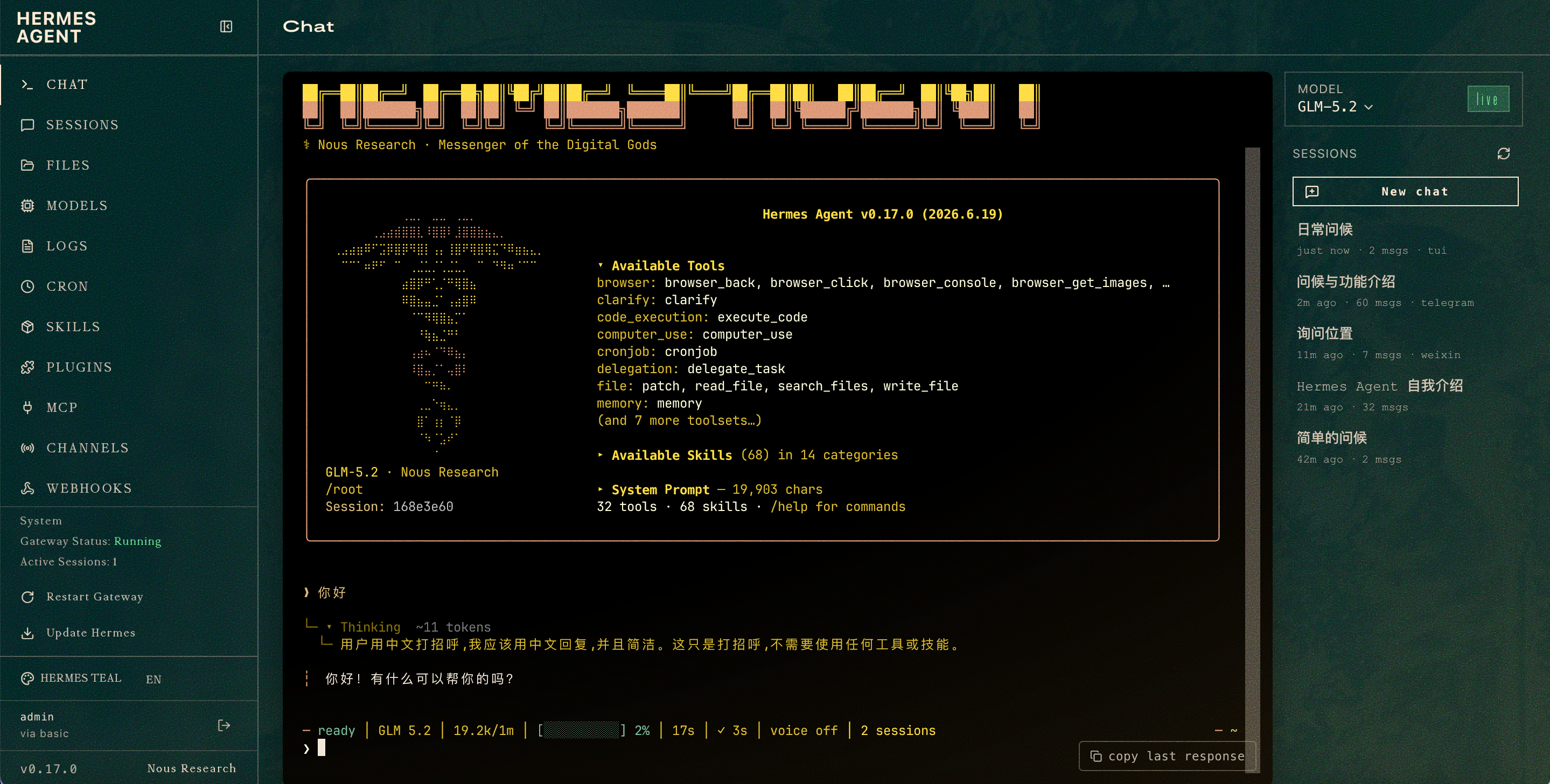The height and width of the screenshot is (784, 1550).
Task: Click the 19.2k/1m token count
Action: point(483,730)
